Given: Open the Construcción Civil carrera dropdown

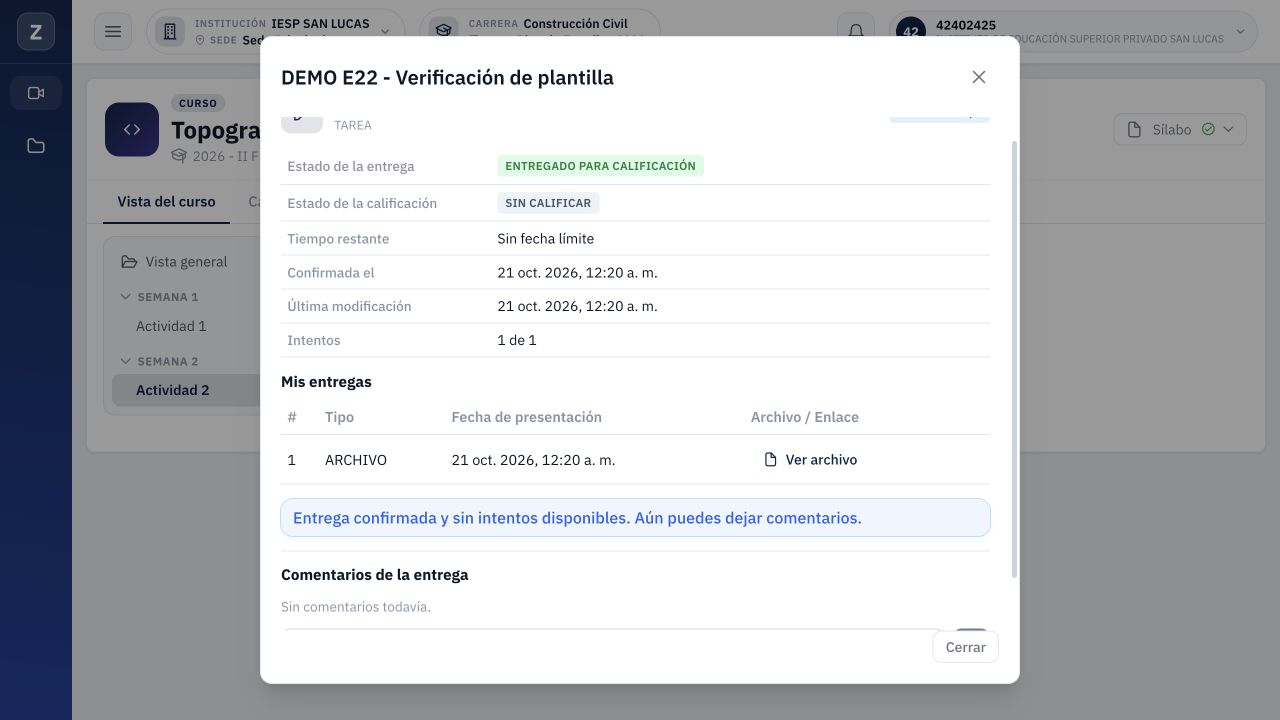Looking at the screenshot, I should (x=540, y=32).
